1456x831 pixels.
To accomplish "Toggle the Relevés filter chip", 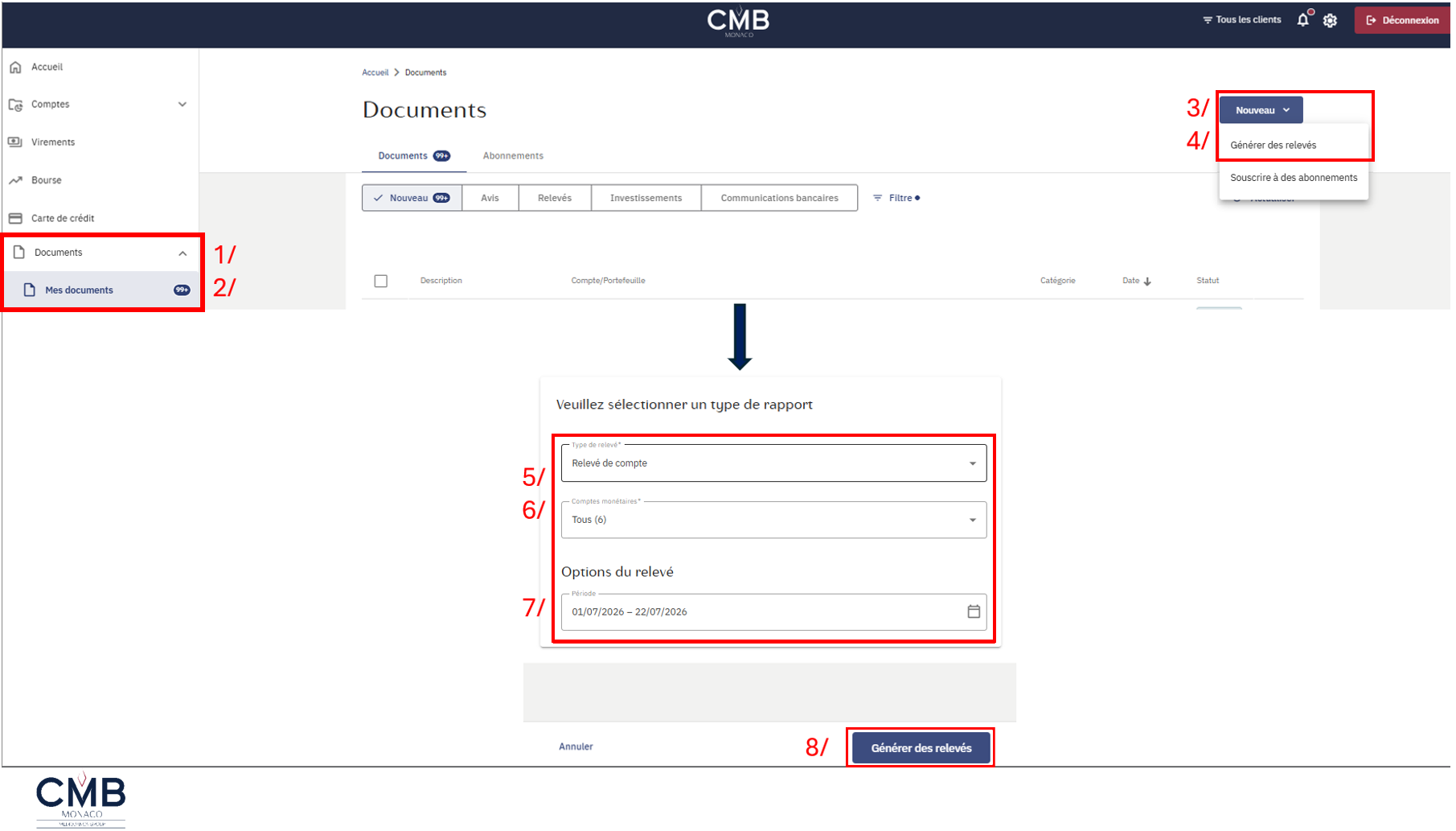I will pyautogui.click(x=555, y=198).
